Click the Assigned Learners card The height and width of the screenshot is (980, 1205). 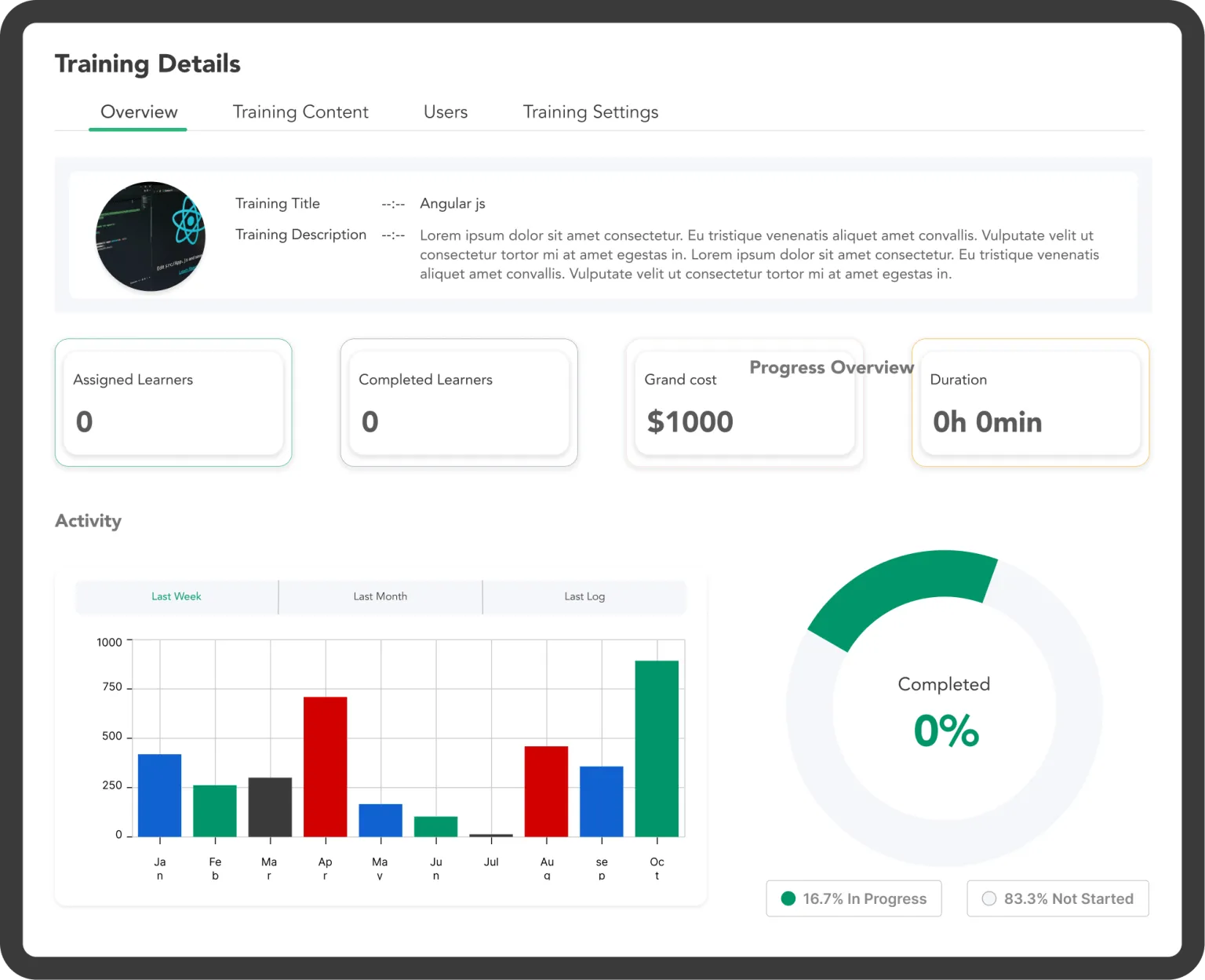pos(173,403)
